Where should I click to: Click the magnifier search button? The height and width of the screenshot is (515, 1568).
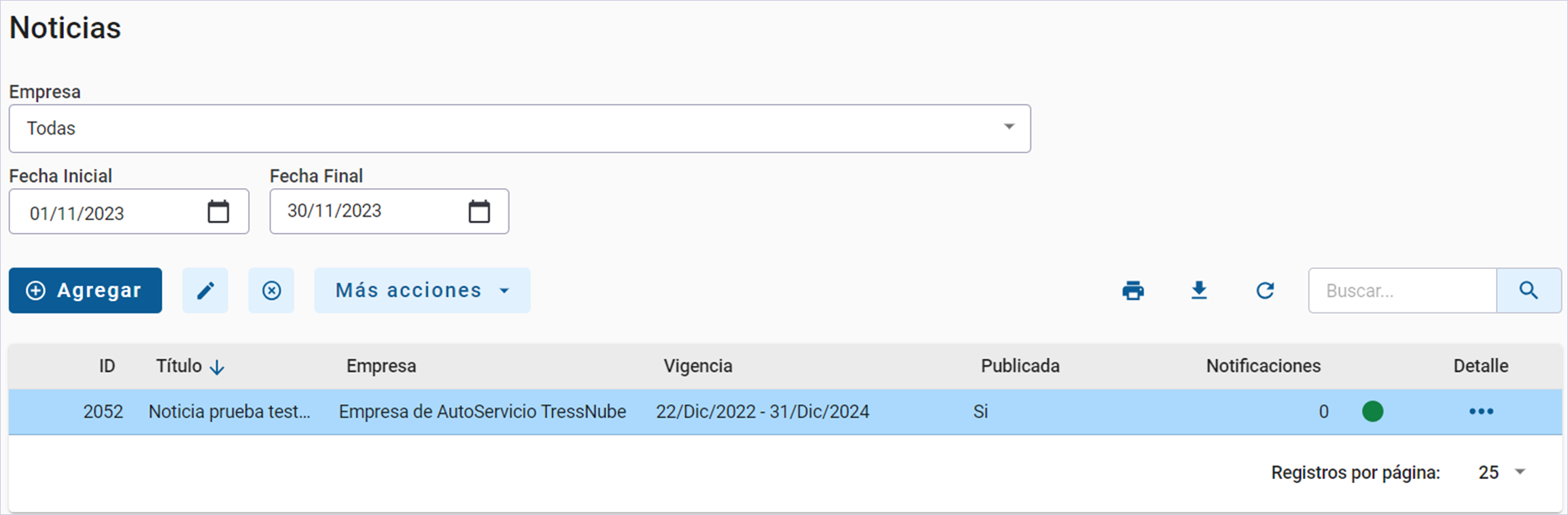point(1529,291)
